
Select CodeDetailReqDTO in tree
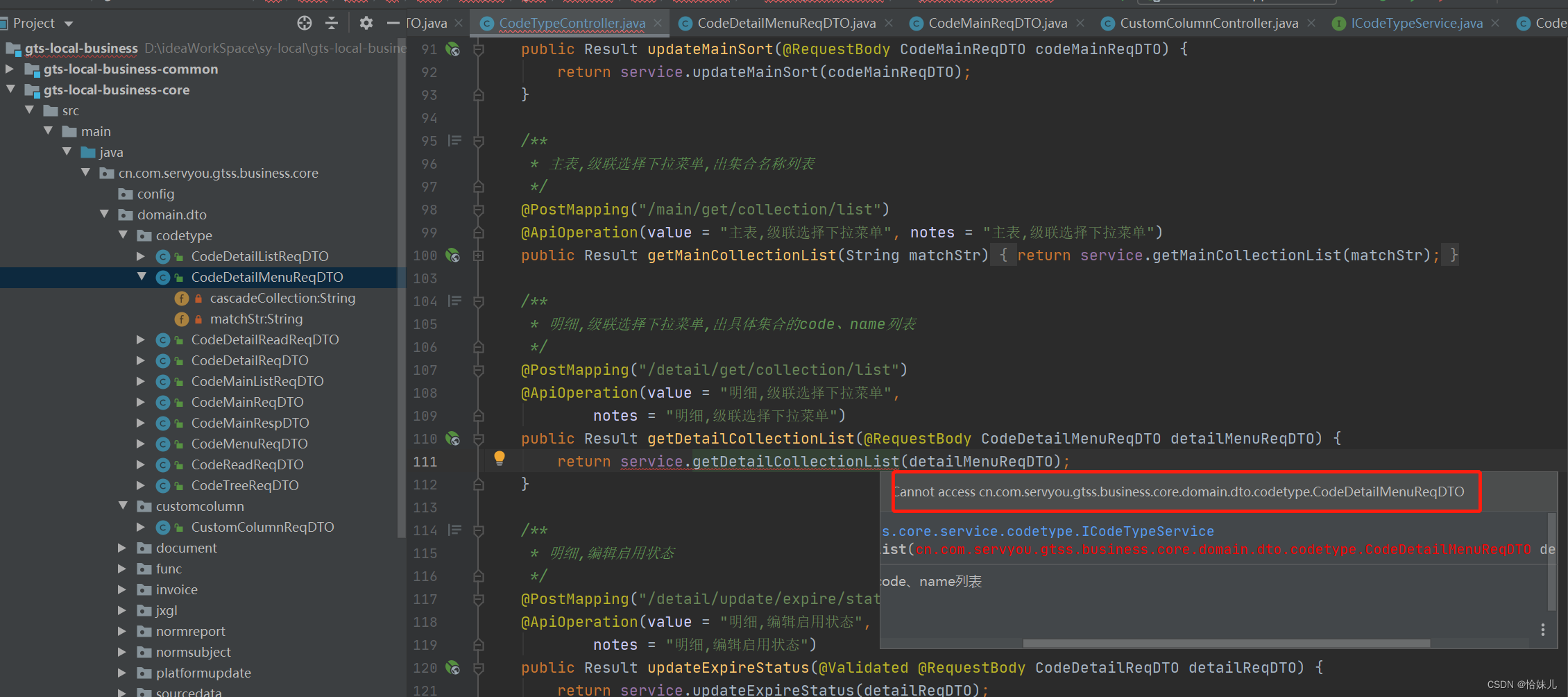(x=250, y=360)
